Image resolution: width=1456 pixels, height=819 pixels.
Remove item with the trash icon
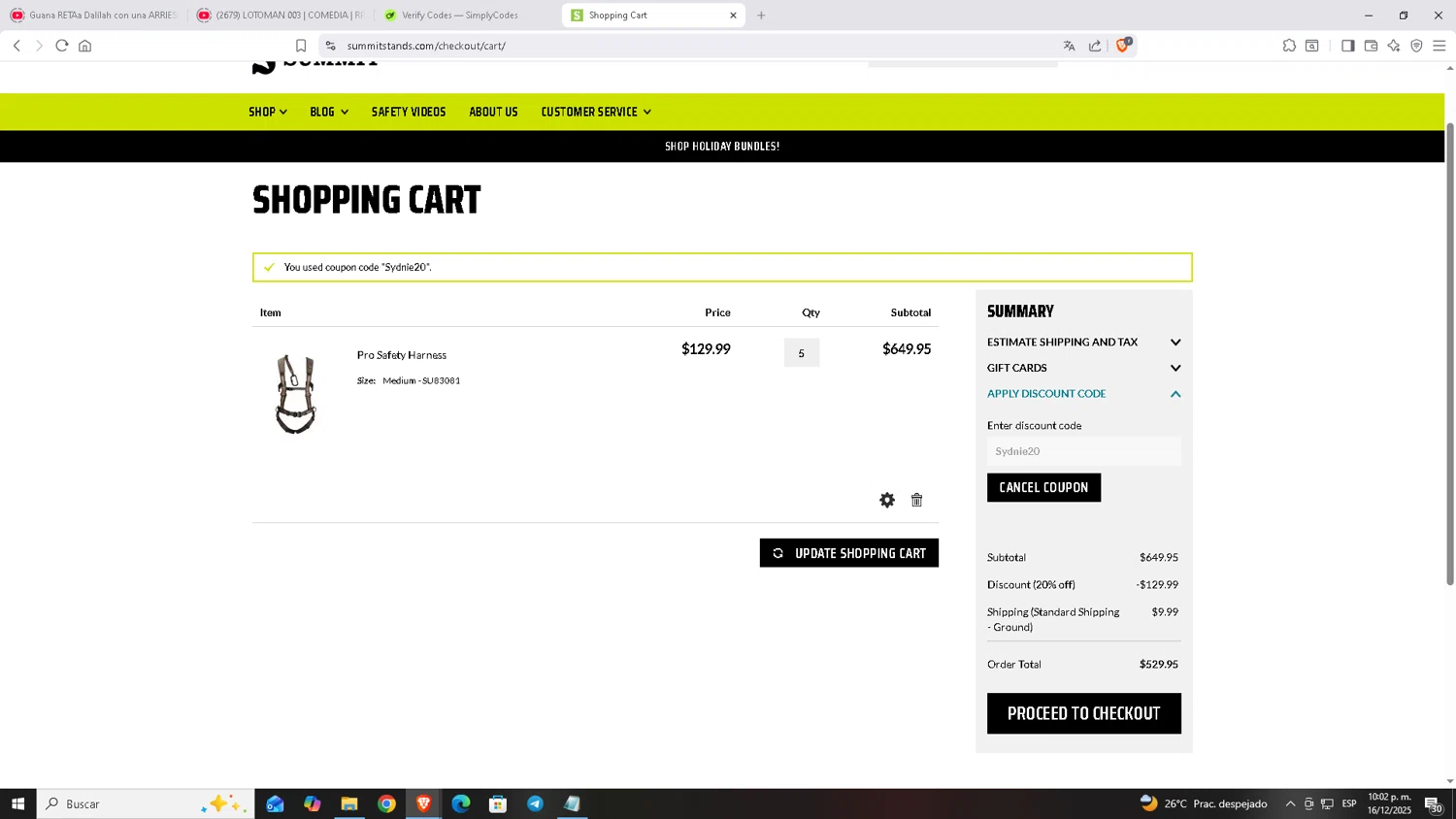click(916, 500)
